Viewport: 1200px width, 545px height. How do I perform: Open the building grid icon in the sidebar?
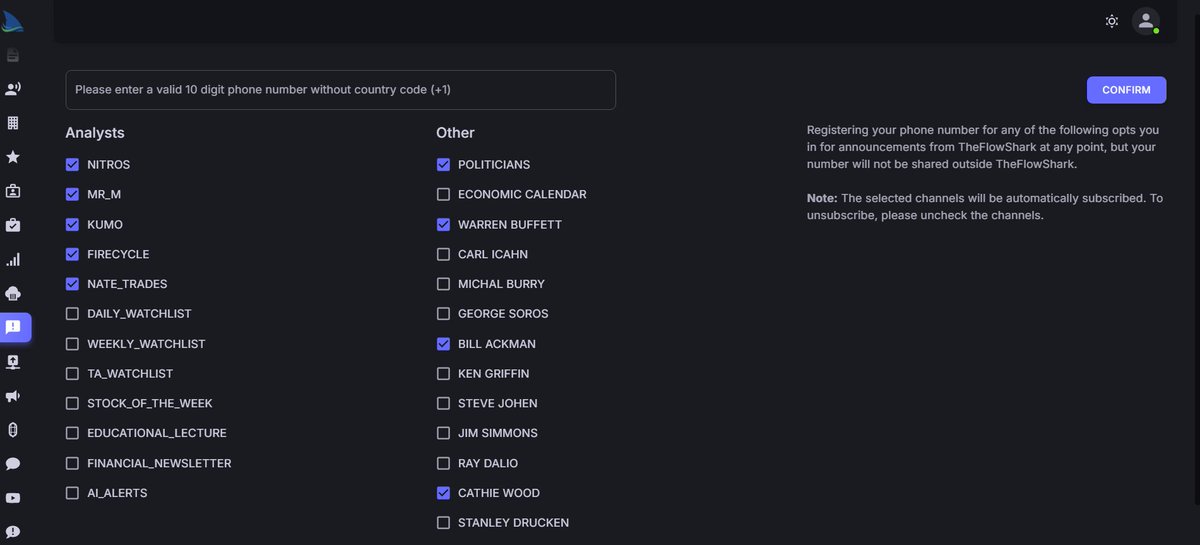point(13,123)
